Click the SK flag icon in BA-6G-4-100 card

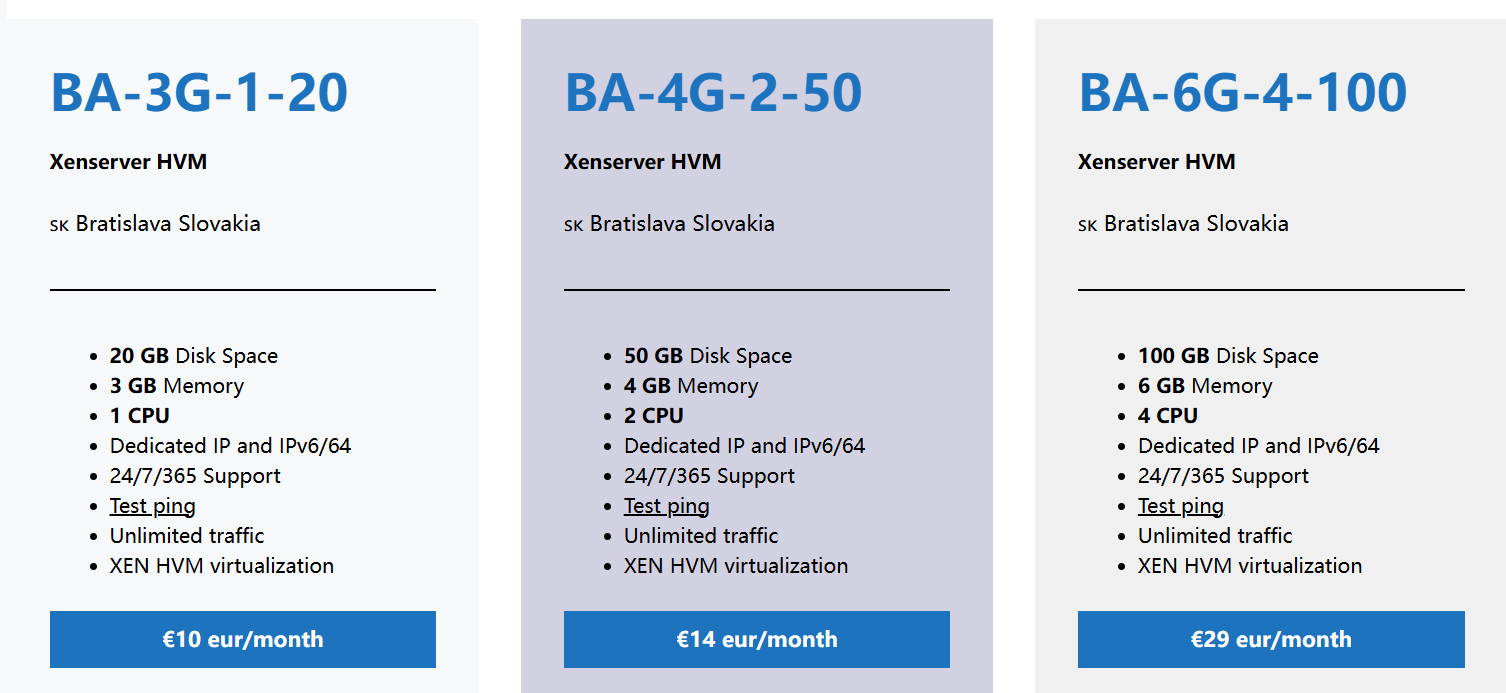click(x=1087, y=225)
